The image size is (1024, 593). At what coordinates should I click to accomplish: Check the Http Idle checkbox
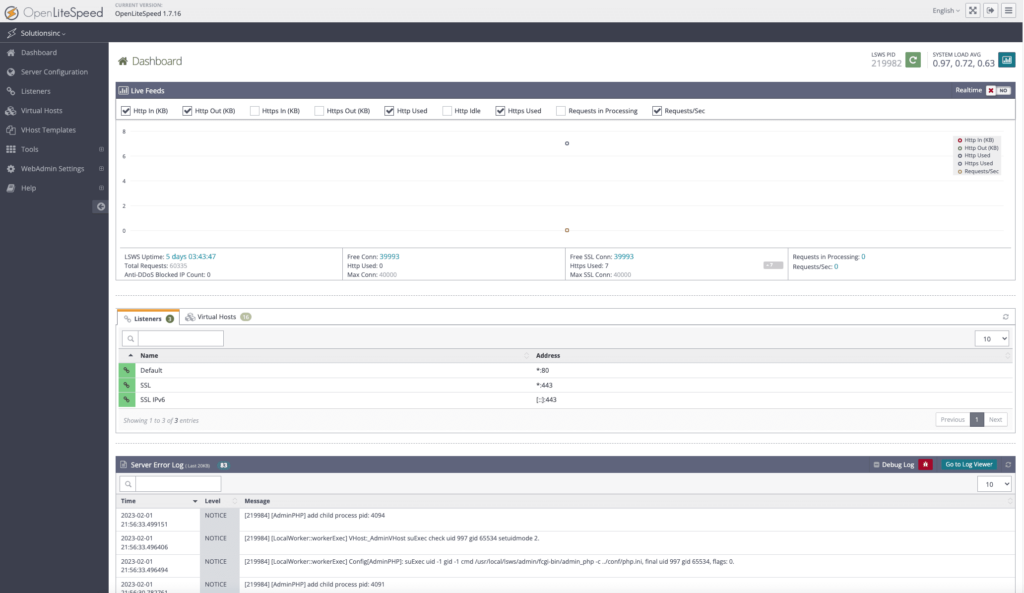(447, 111)
